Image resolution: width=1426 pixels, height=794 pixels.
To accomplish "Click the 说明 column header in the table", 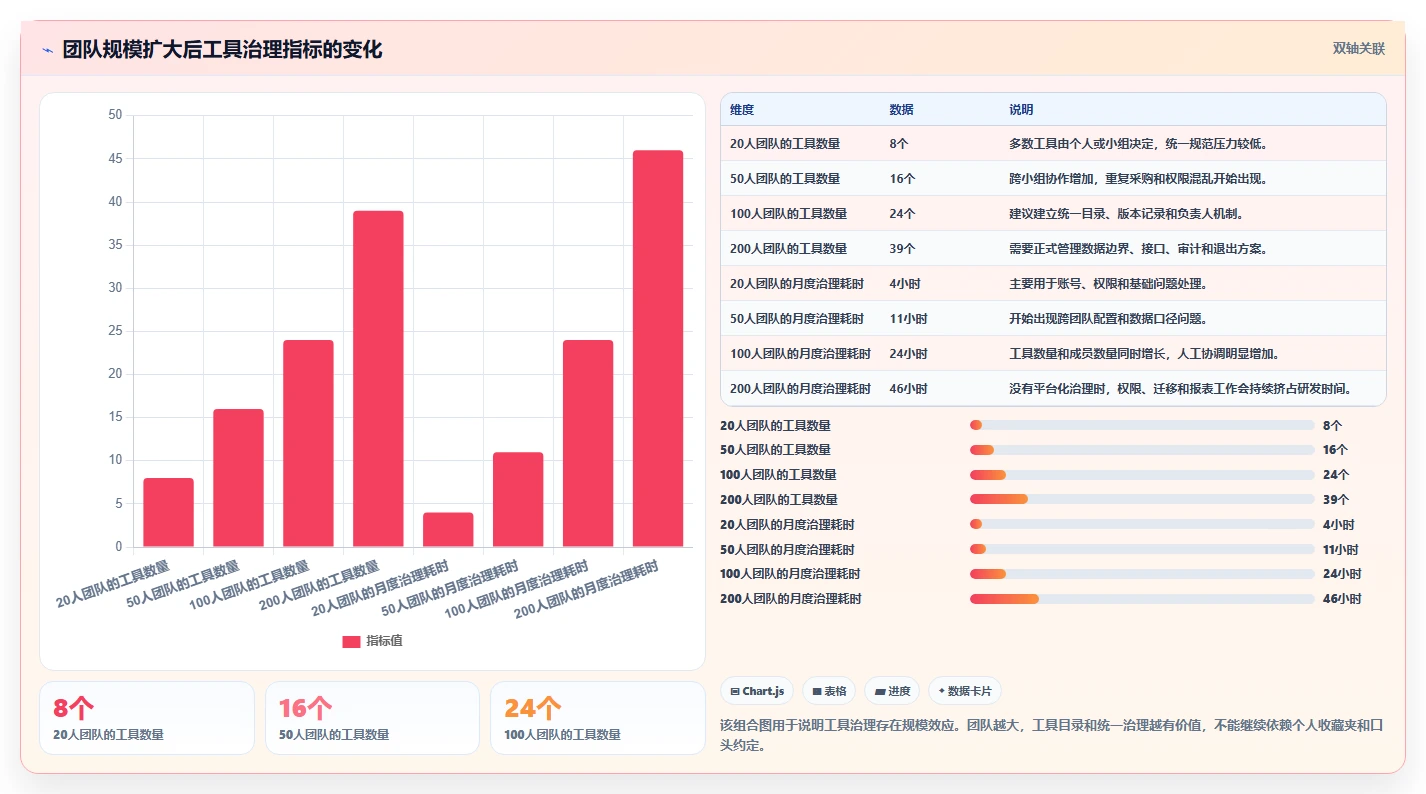I will (1021, 109).
